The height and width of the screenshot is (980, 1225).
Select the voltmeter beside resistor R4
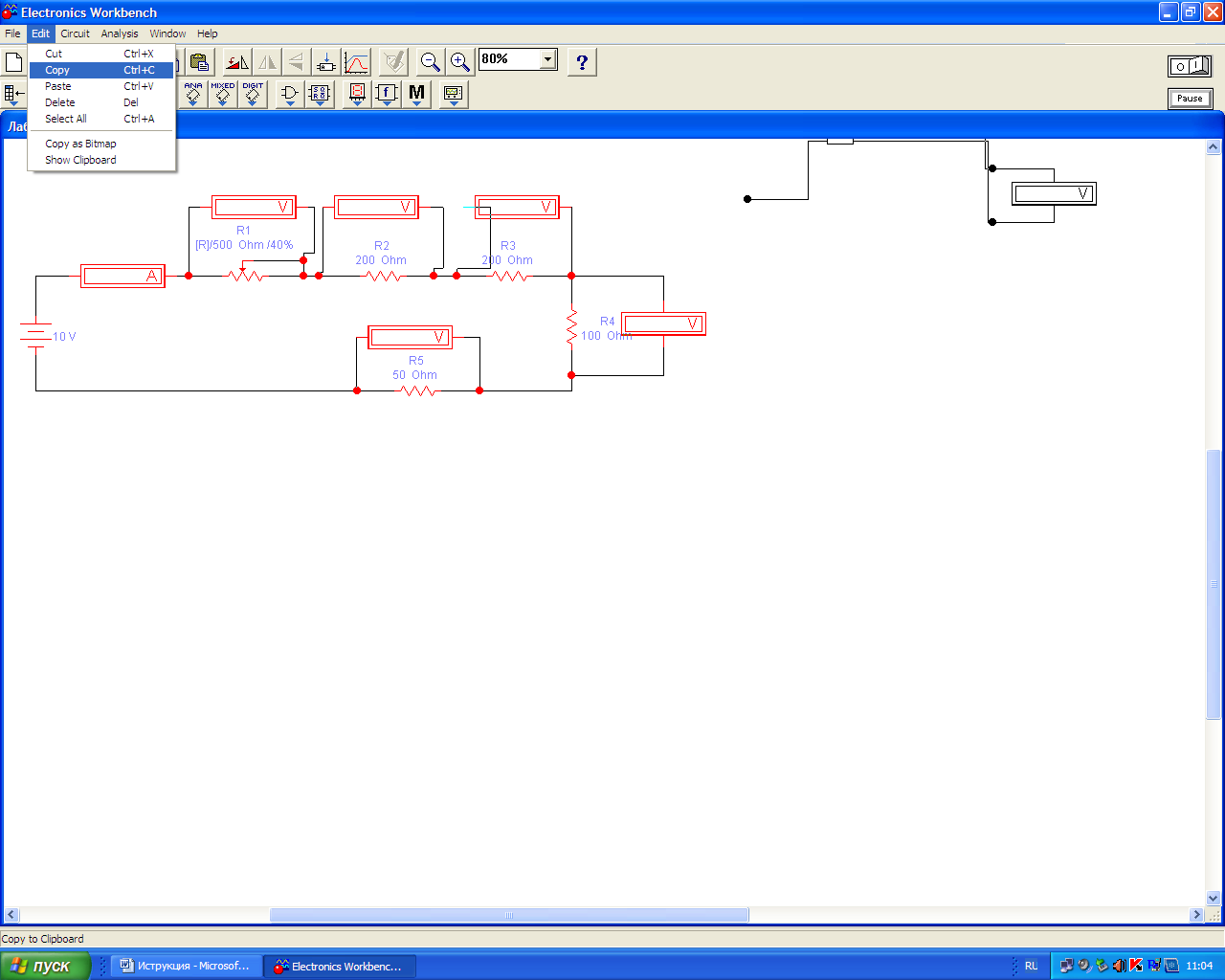[663, 323]
